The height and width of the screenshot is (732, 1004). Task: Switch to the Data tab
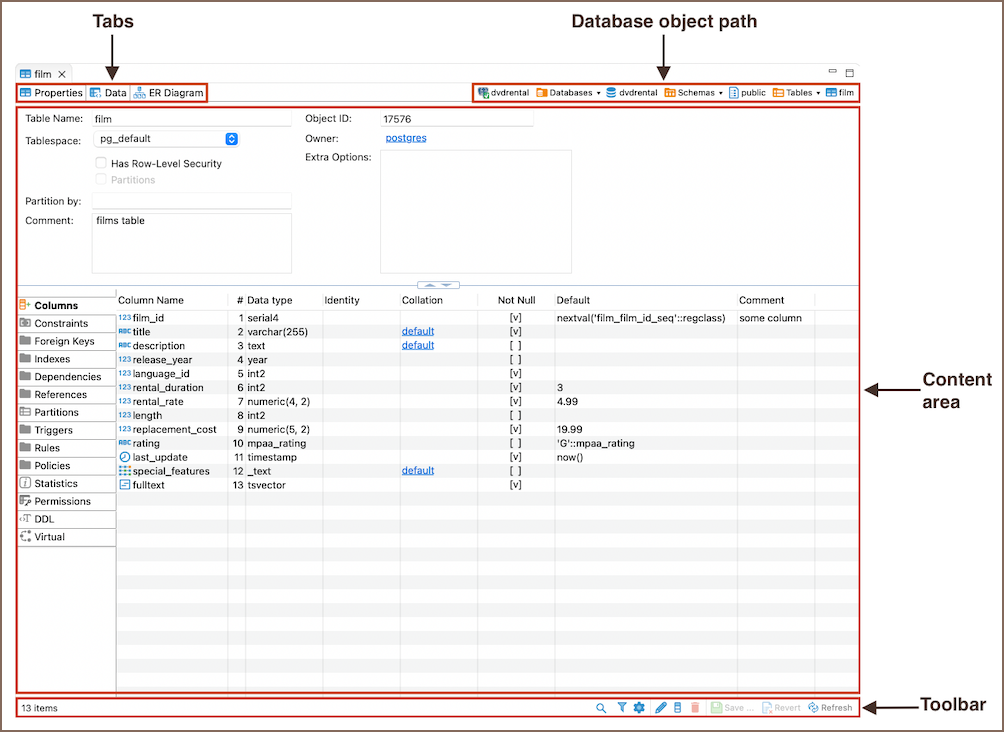pos(108,93)
